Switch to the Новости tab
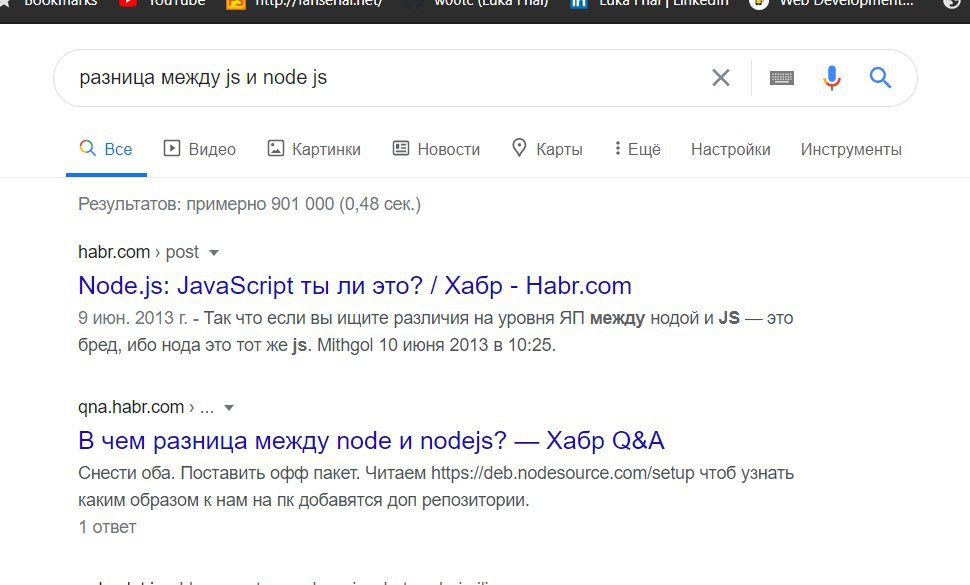The image size is (970, 585). tap(436, 149)
